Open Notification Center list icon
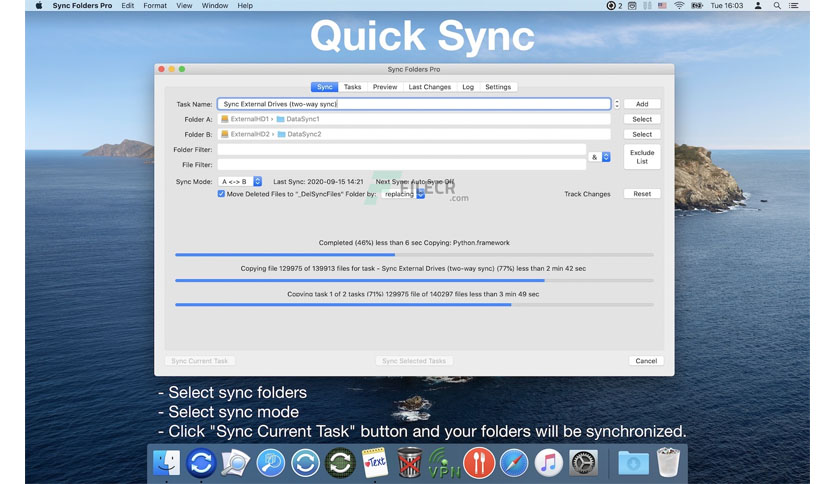 pos(794,5)
